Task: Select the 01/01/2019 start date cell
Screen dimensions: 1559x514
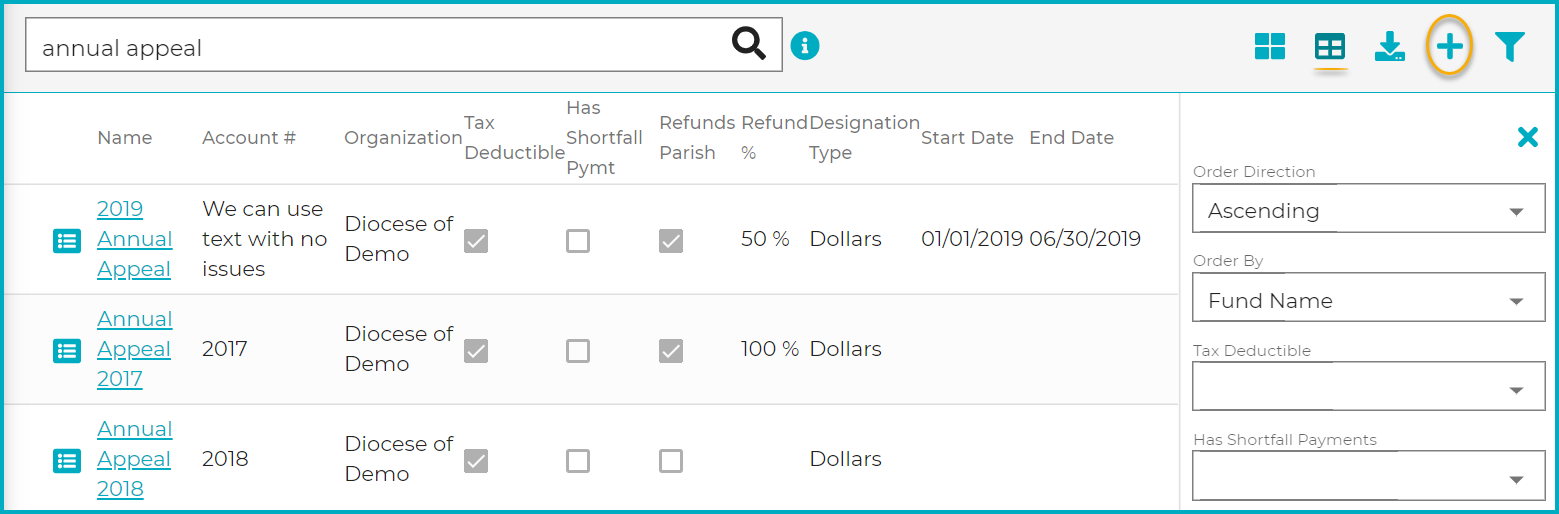Action: click(972, 240)
